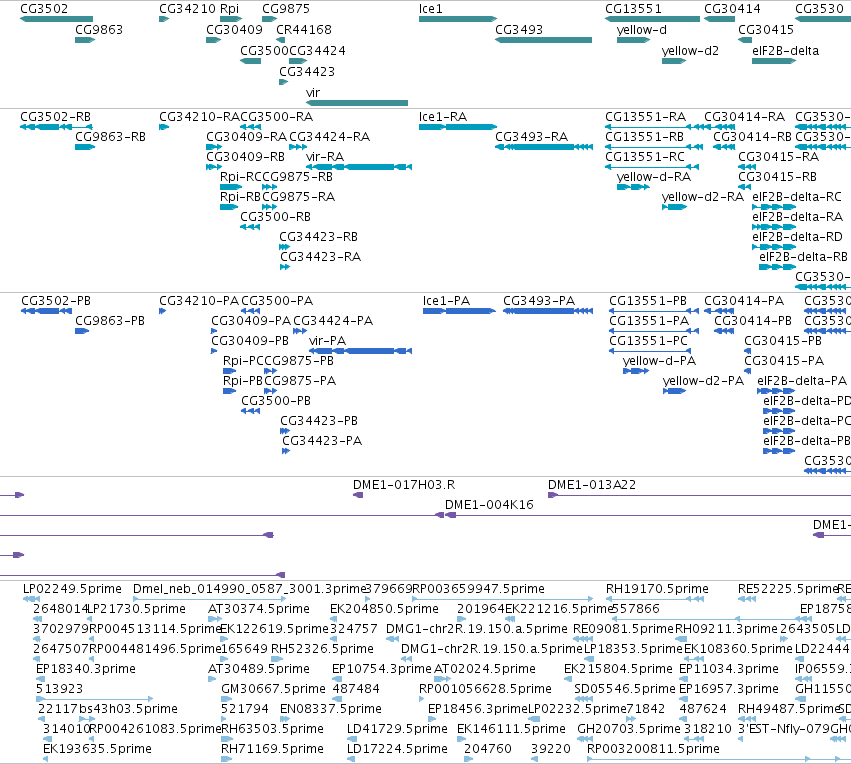
Task: Click the CG3493-PA protein label
Action: 539,301
